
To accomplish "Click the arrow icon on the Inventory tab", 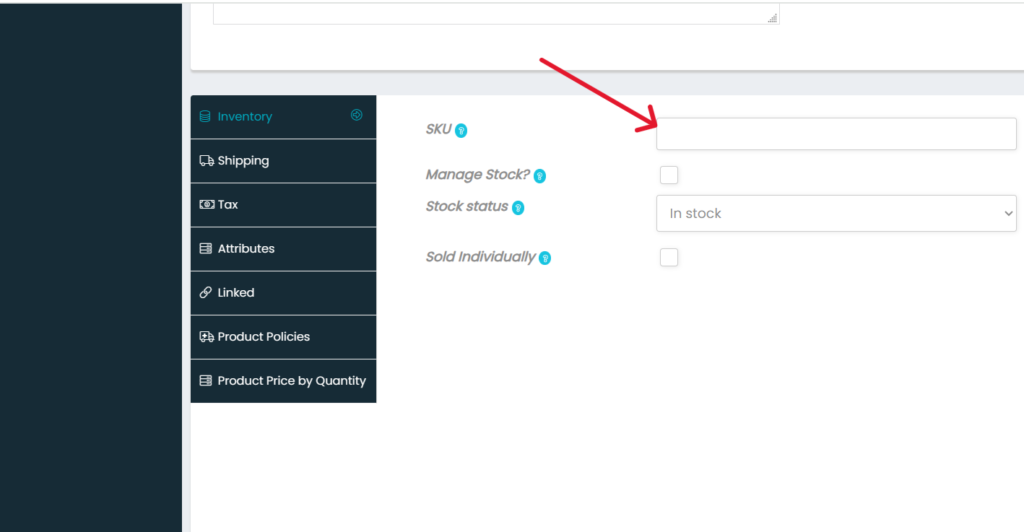I will point(356,115).
